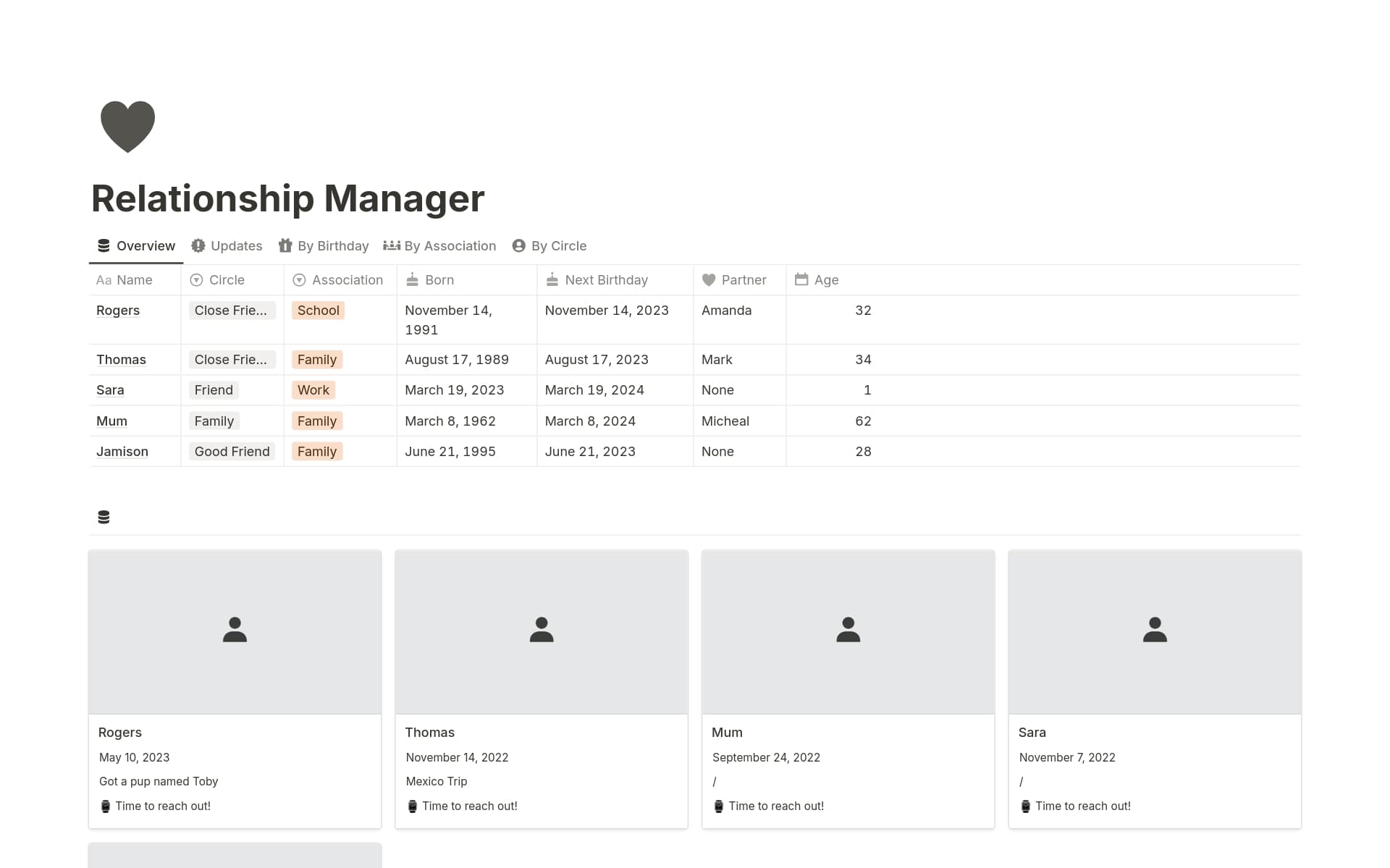The height and width of the screenshot is (868, 1390).
Task: Open the Rogers page link in table
Action: [118, 311]
